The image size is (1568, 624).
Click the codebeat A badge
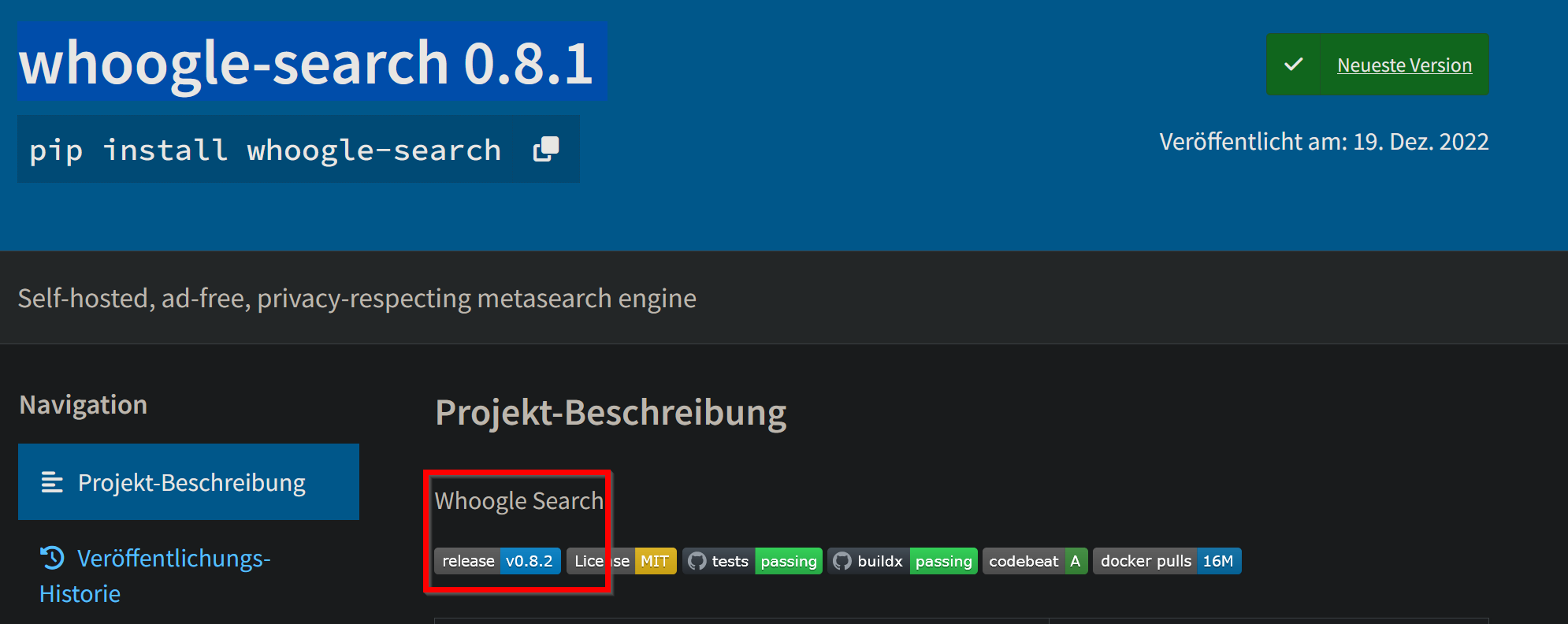[1035, 561]
